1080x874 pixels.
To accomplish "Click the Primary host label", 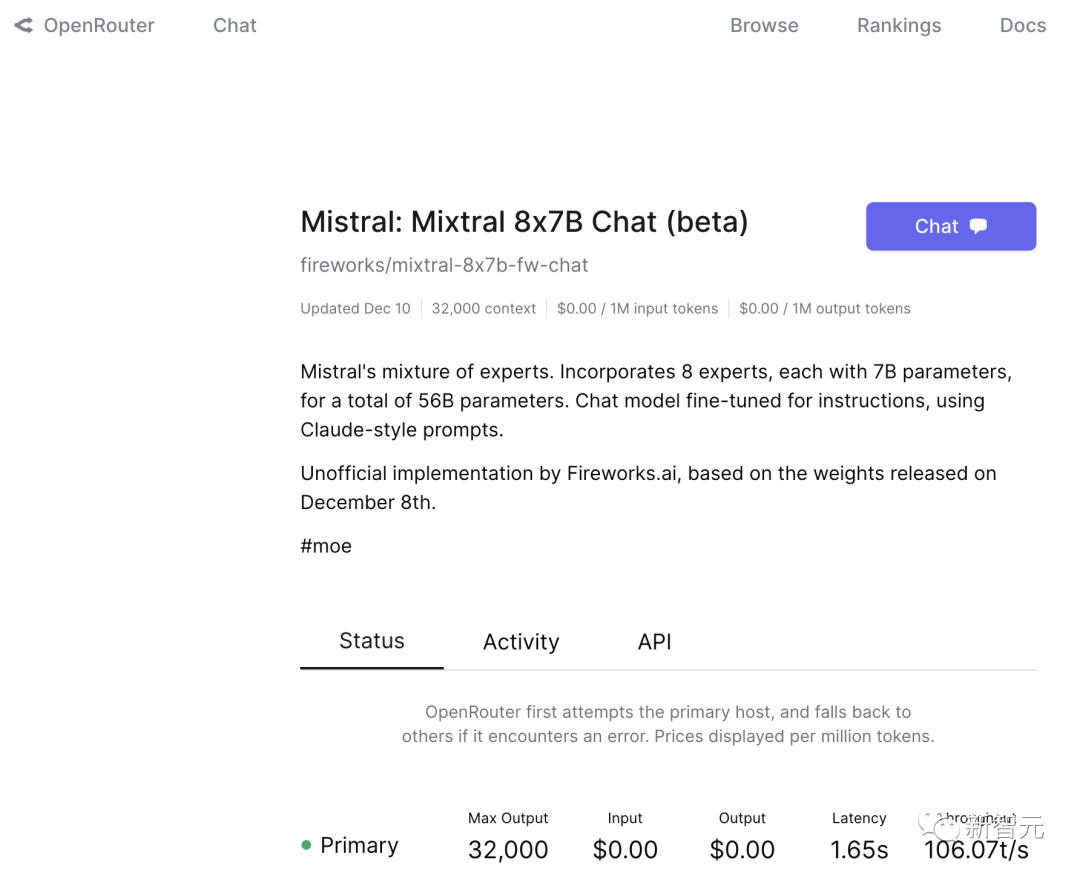I will (x=359, y=846).
